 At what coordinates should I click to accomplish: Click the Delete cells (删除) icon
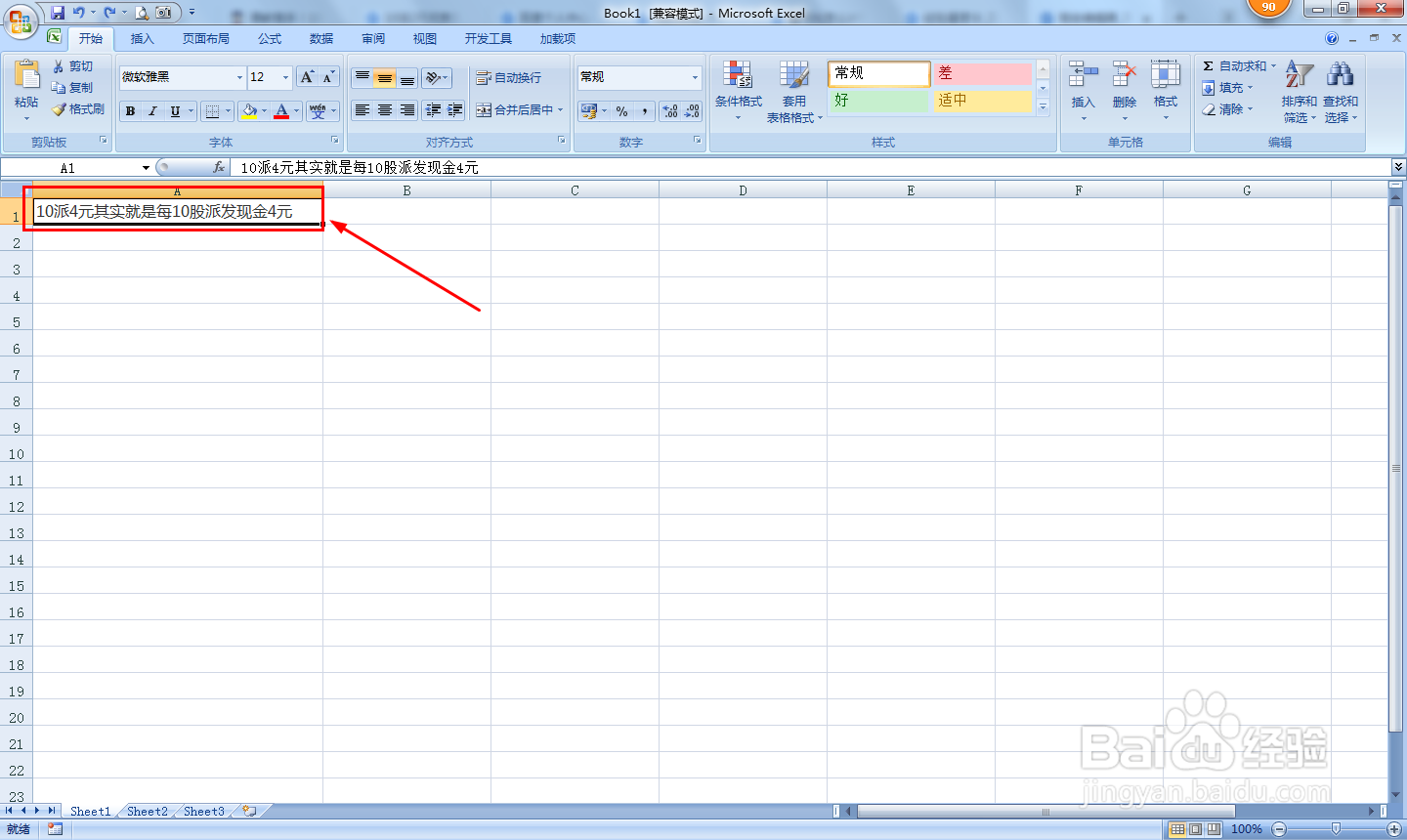pyautogui.click(x=1125, y=75)
